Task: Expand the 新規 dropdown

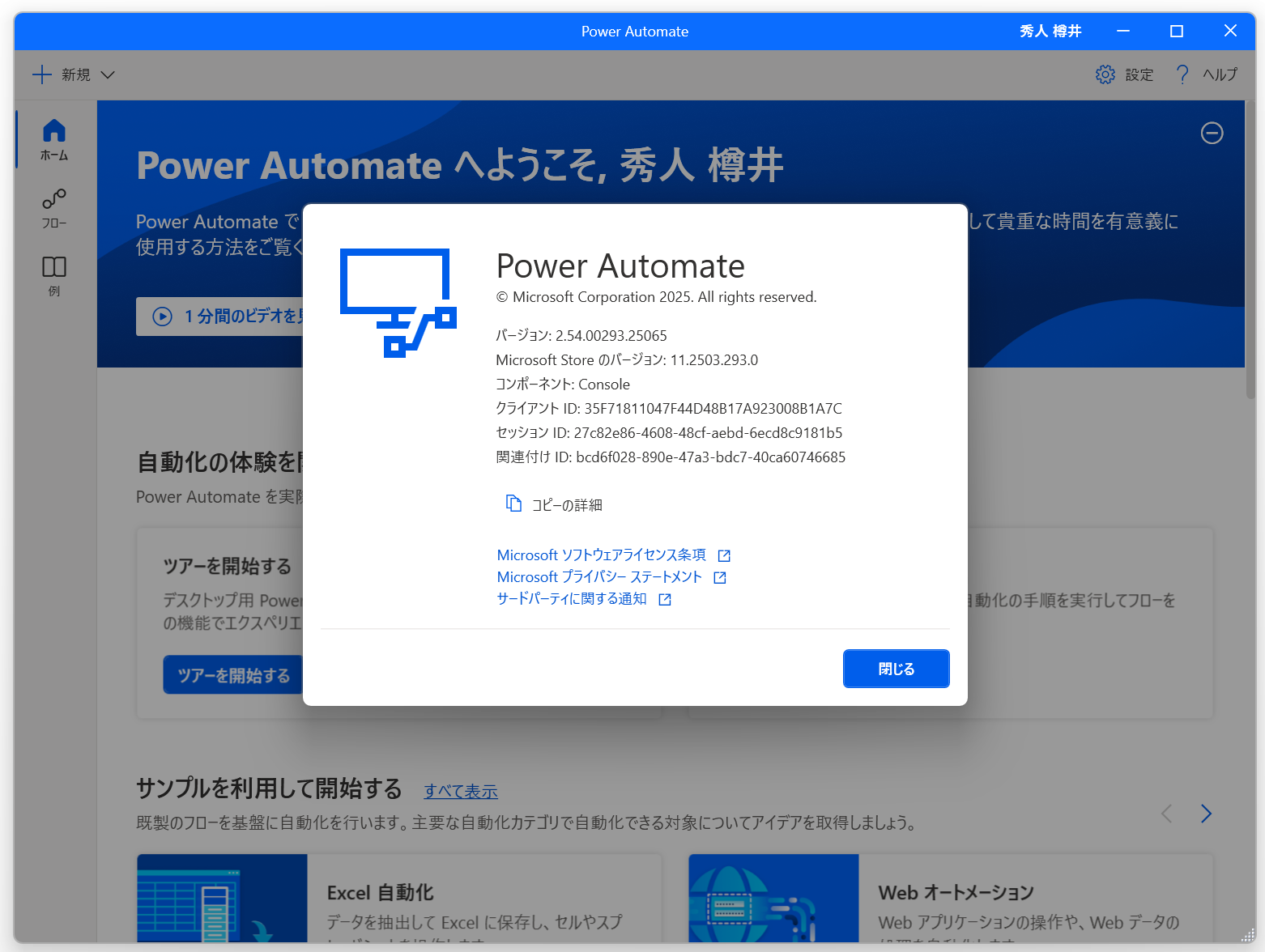Action: click(x=108, y=74)
